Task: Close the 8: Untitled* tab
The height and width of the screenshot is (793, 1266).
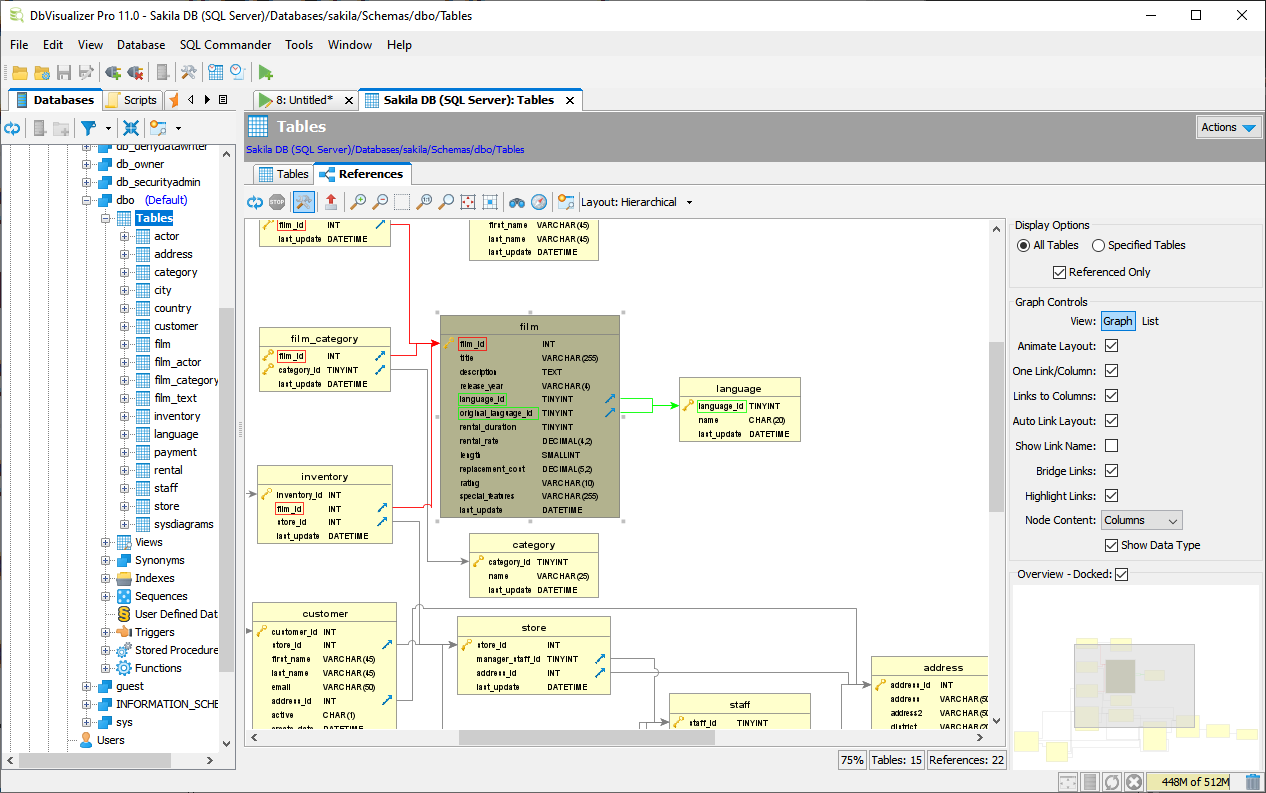Action: (x=349, y=100)
